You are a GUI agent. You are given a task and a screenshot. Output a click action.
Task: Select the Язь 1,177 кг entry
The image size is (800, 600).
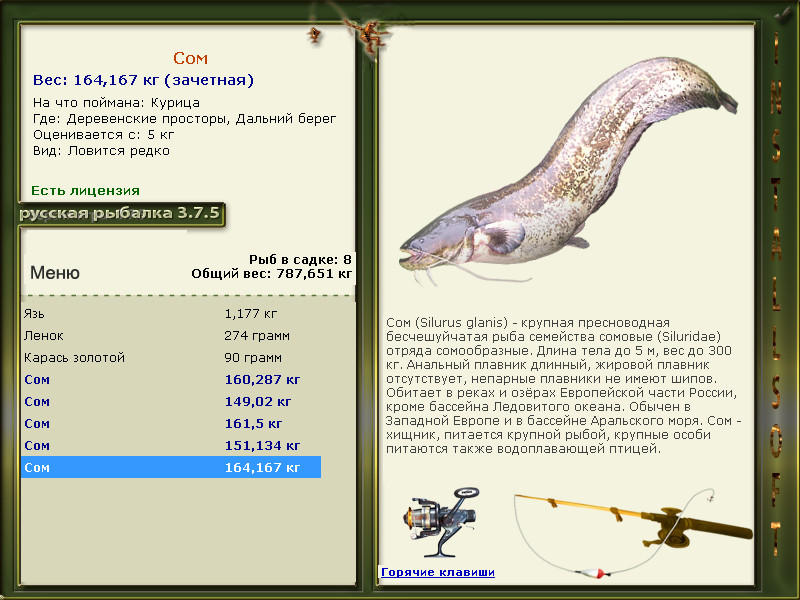point(171,313)
